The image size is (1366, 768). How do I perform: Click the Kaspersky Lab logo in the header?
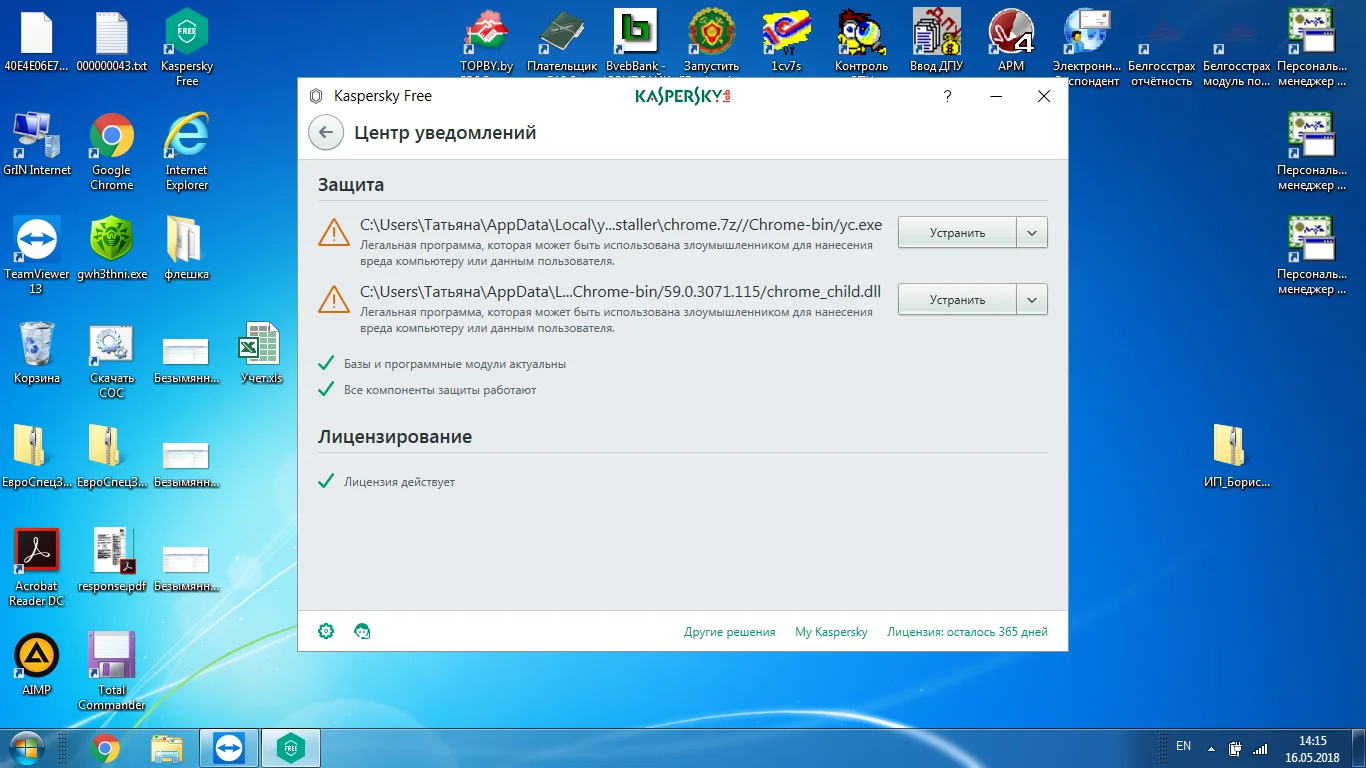tap(683, 96)
